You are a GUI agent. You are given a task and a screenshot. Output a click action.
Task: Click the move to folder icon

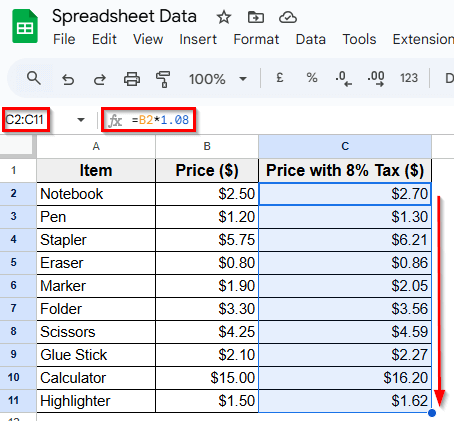point(256,17)
